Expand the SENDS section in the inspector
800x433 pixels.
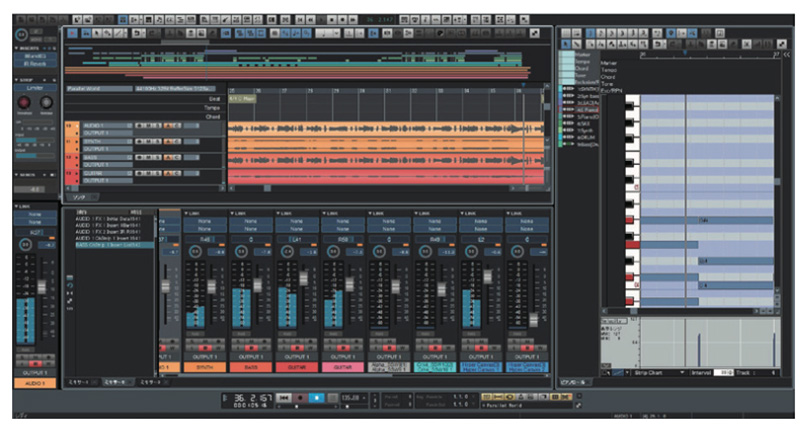pyautogui.click(x=16, y=175)
